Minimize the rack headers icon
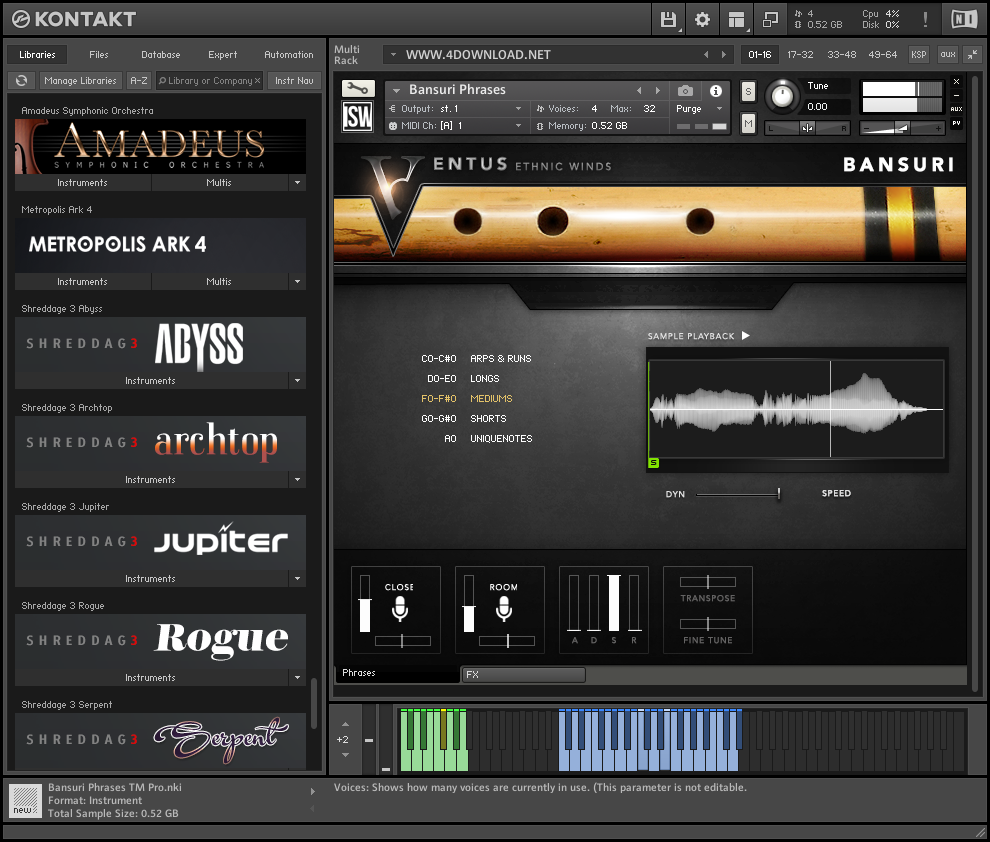Viewport: 990px width, 842px height. pos(972,55)
